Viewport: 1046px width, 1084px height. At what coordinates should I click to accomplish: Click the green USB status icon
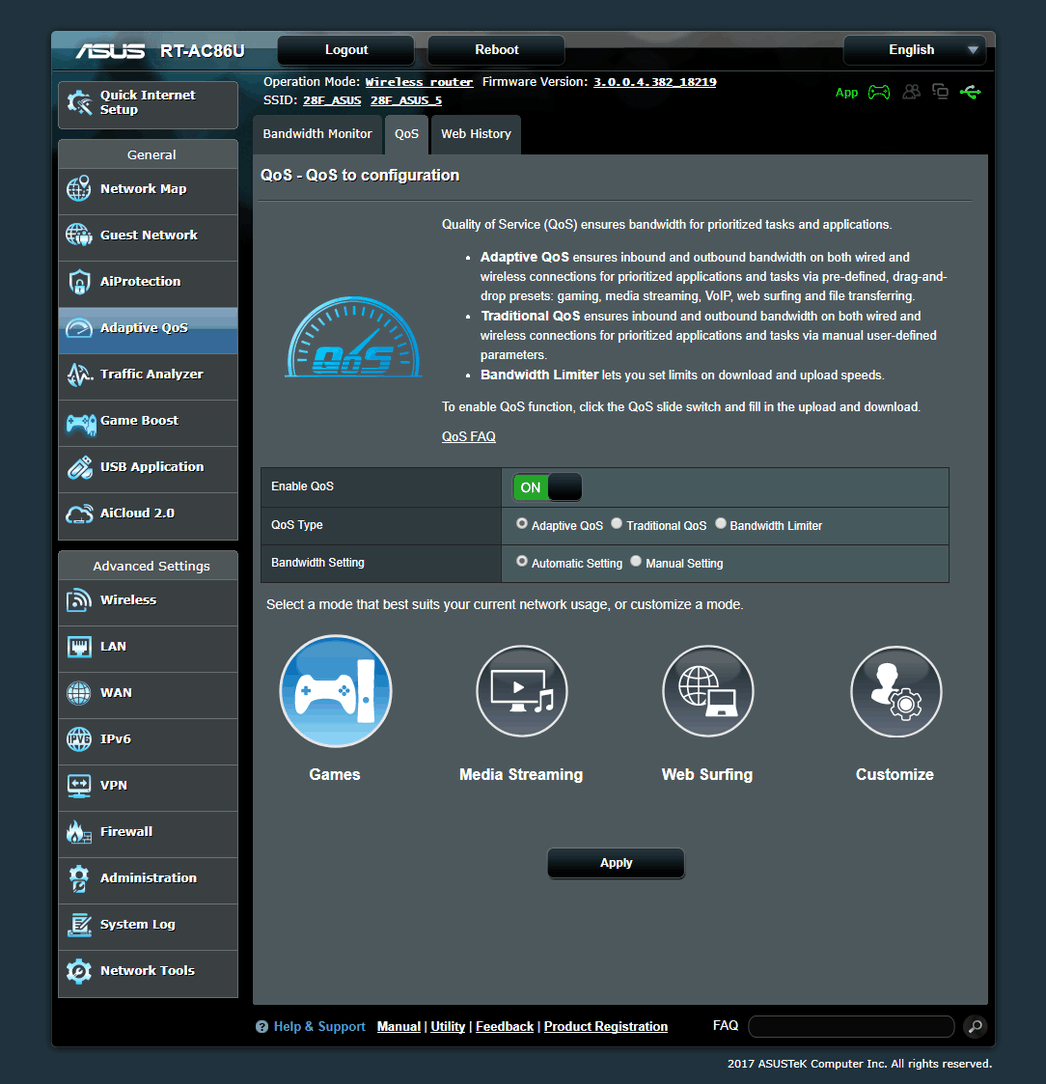[971, 92]
